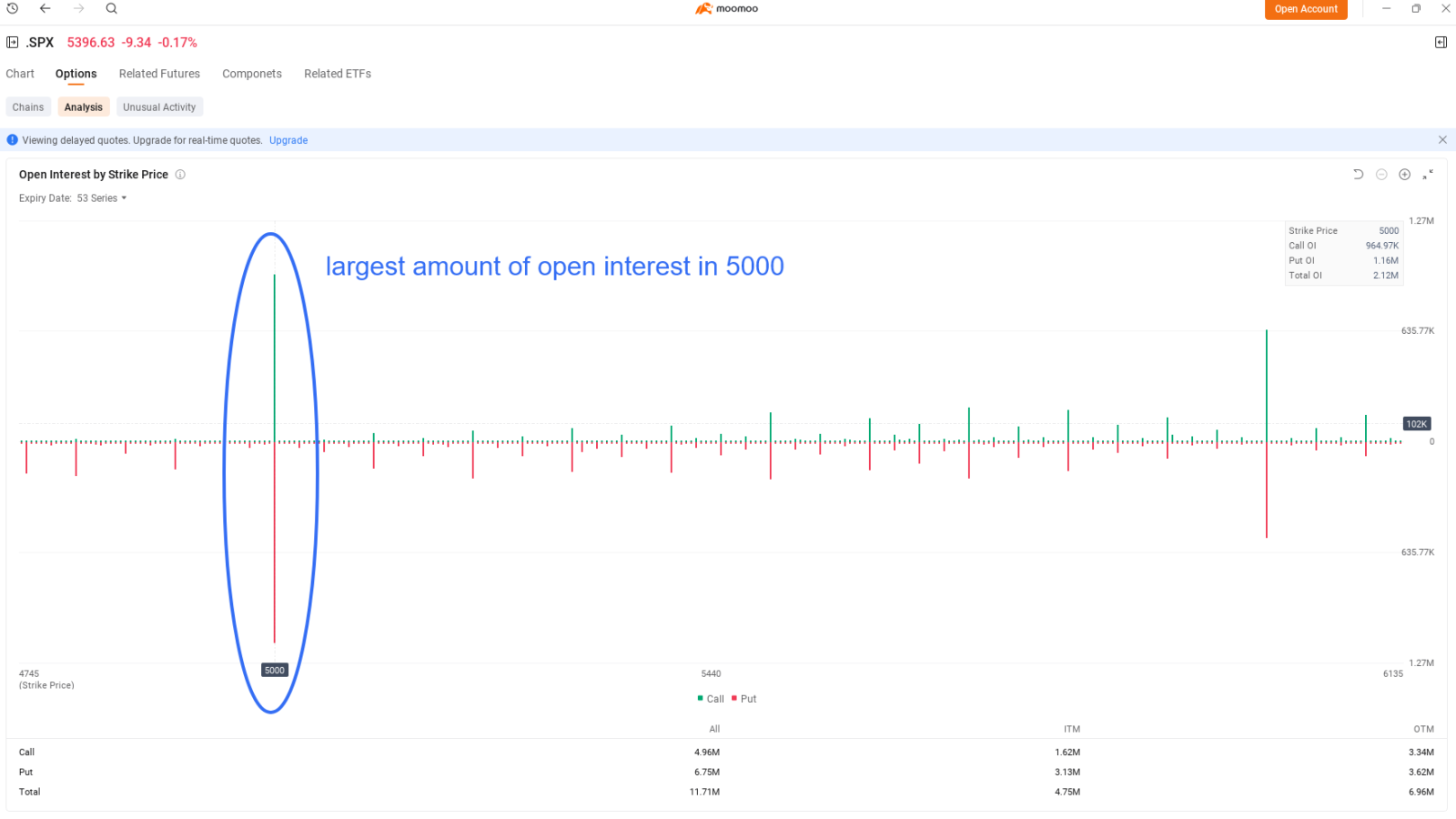Restore the moomoo window size
Viewport: 1456px width, 819px height.
(1416, 8)
